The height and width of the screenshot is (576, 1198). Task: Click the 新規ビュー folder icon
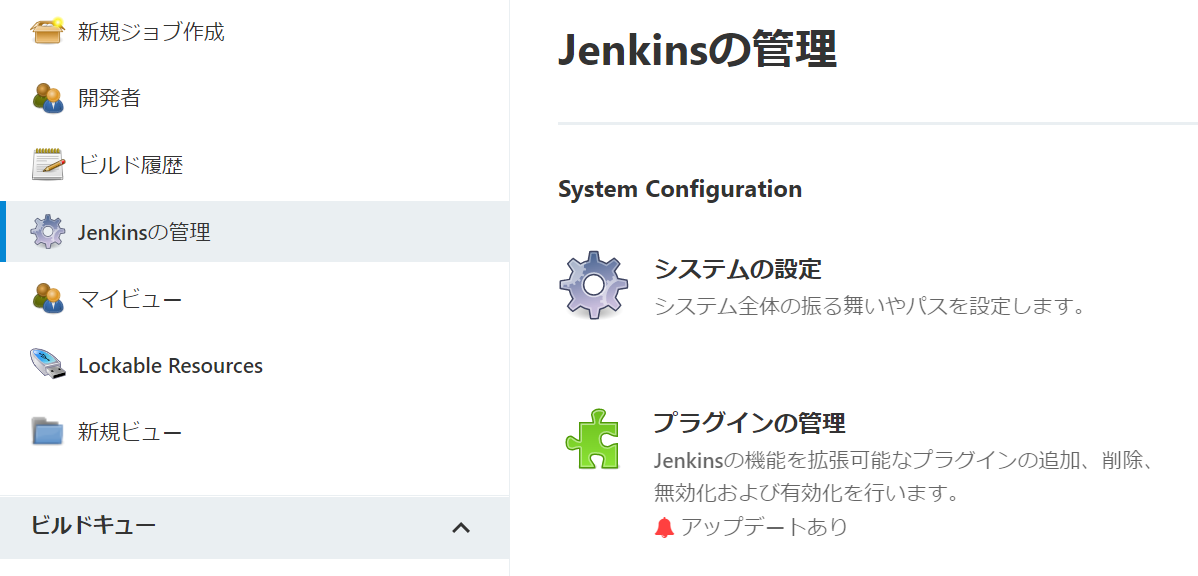tap(47, 431)
